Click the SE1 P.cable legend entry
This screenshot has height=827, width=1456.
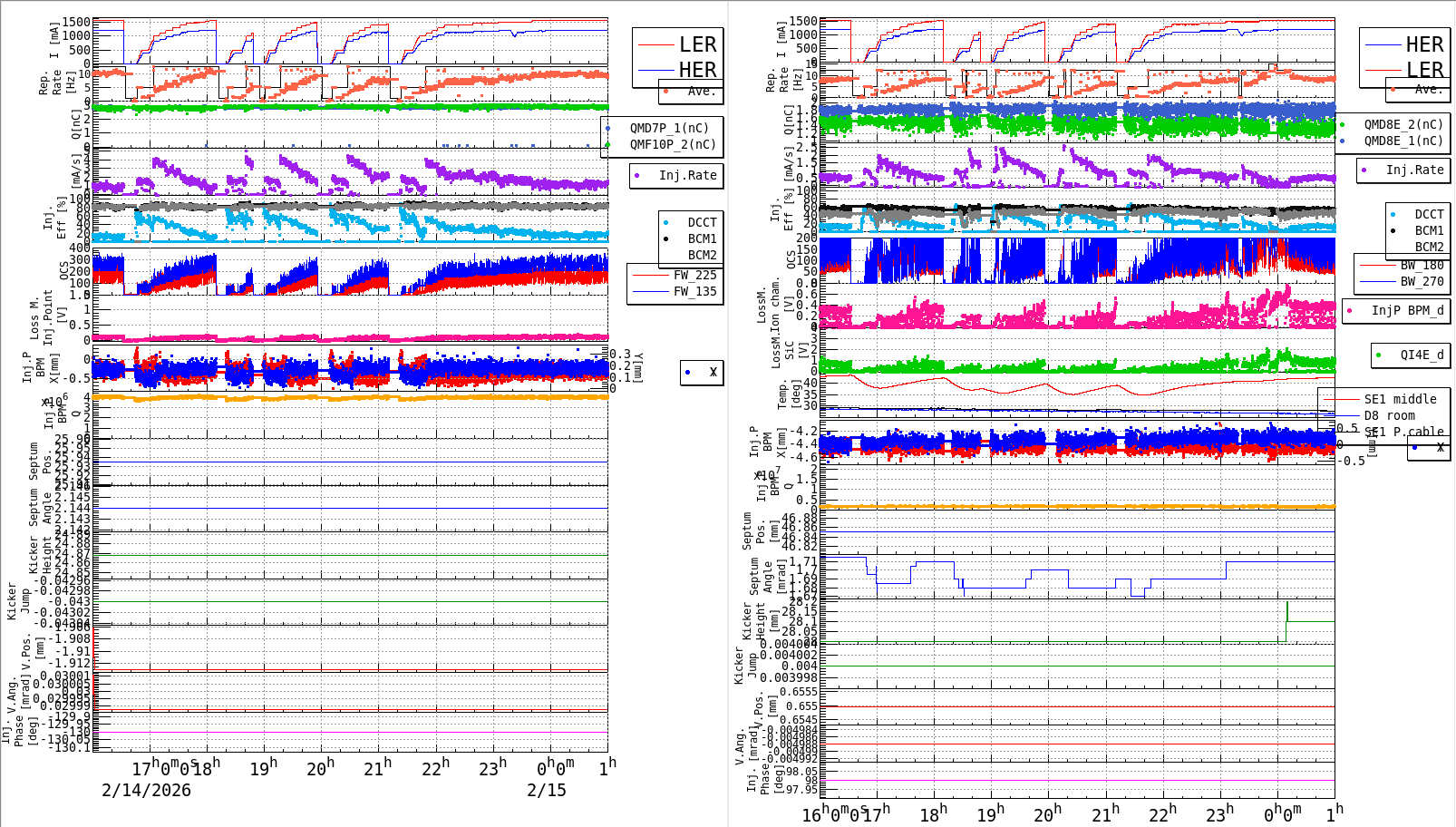click(1403, 432)
